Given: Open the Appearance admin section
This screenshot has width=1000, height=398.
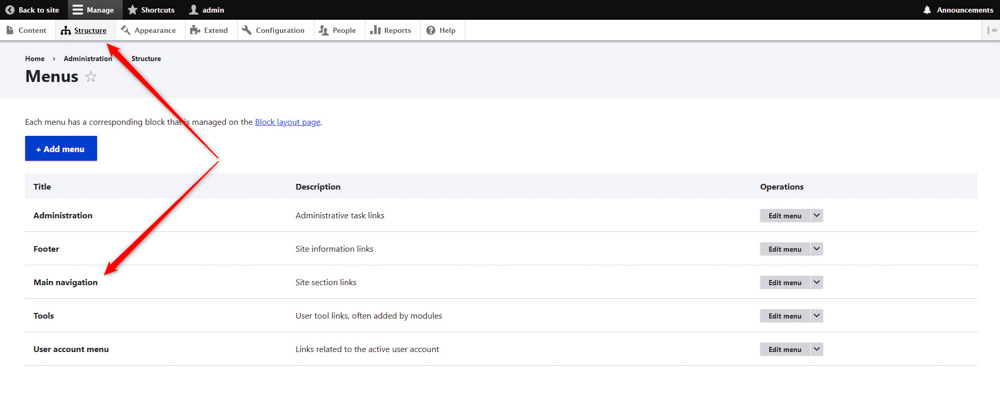Looking at the screenshot, I should tap(148, 30).
